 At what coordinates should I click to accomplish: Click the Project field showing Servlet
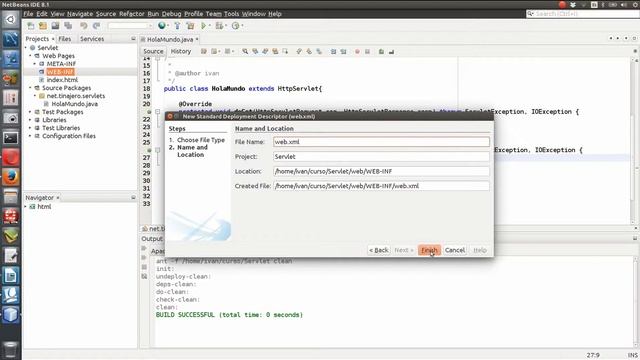(381, 157)
